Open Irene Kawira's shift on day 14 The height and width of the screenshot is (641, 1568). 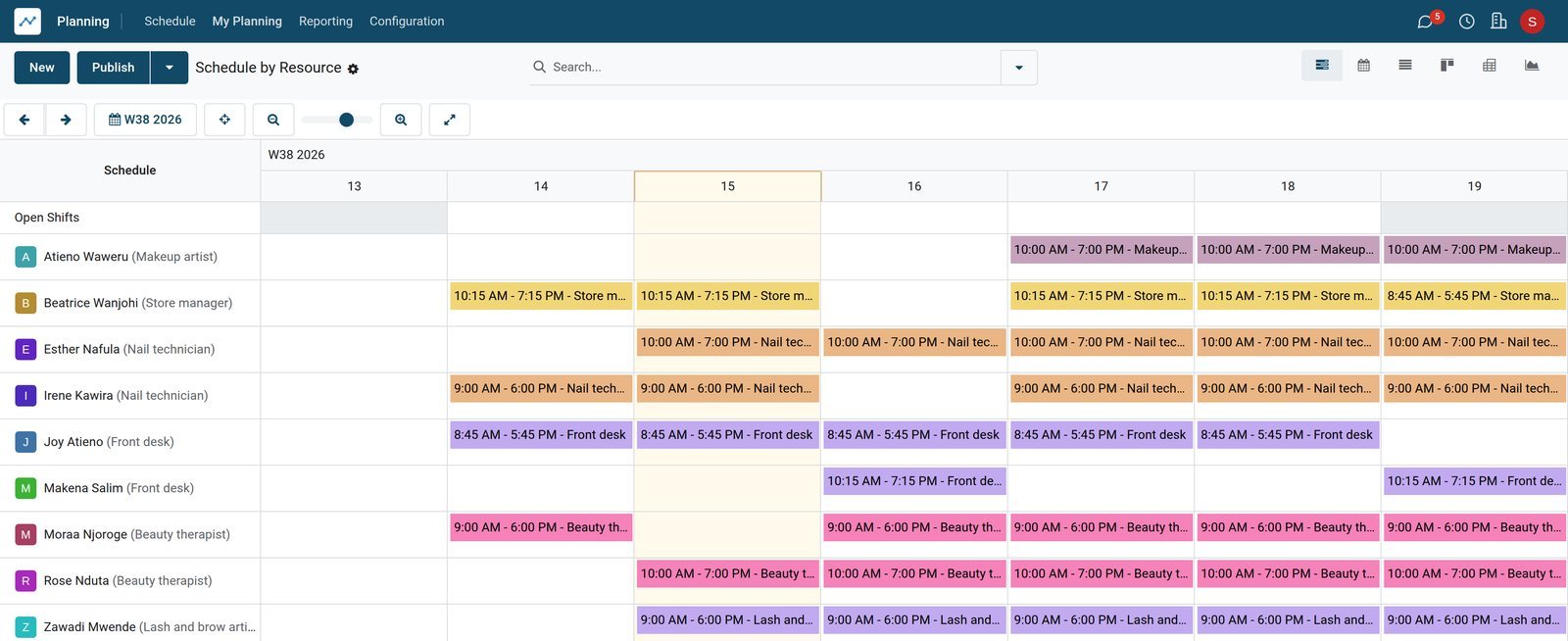(541, 388)
